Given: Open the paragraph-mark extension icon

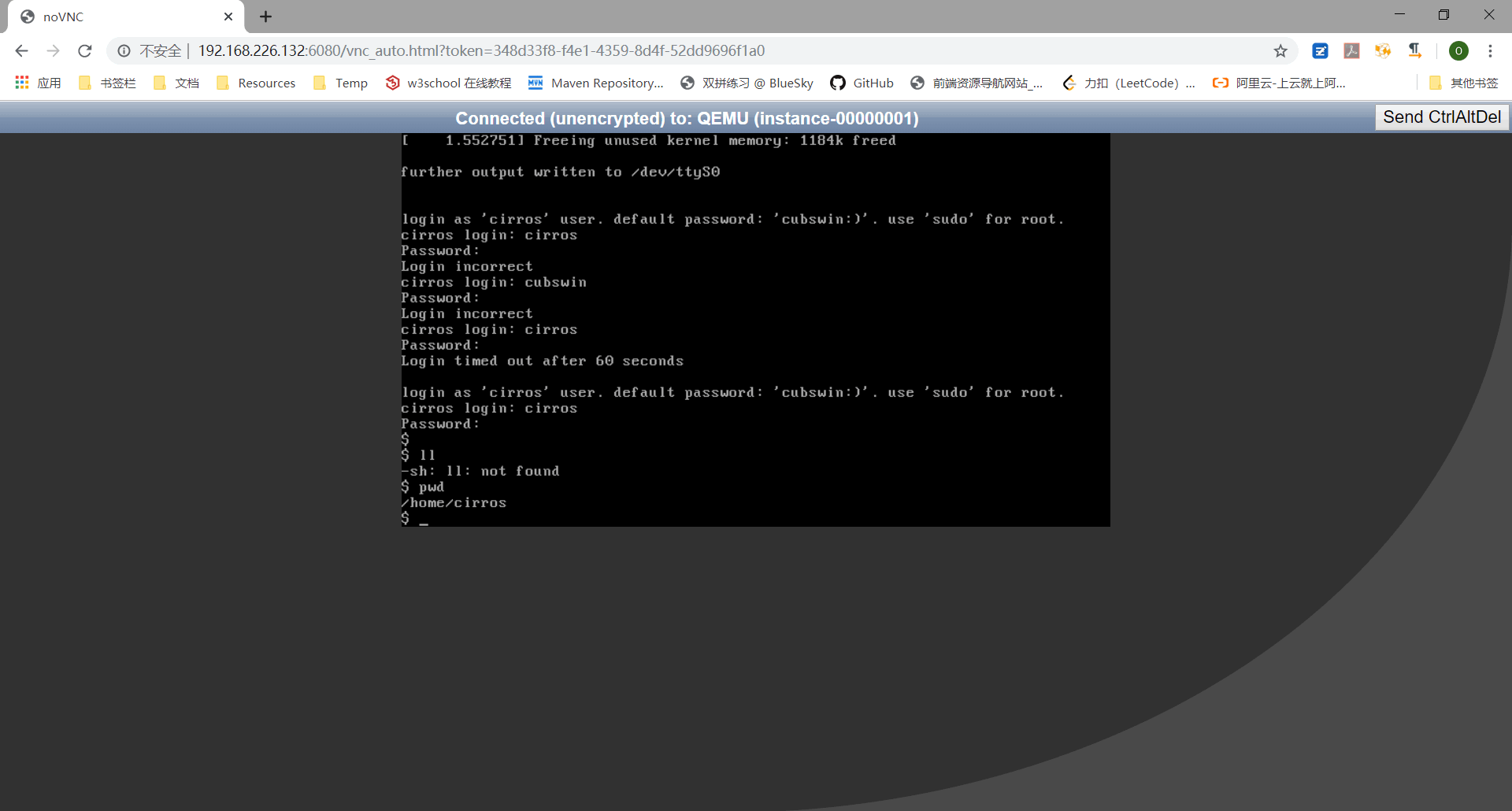Looking at the screenshot, I should tap(1415, 51).
